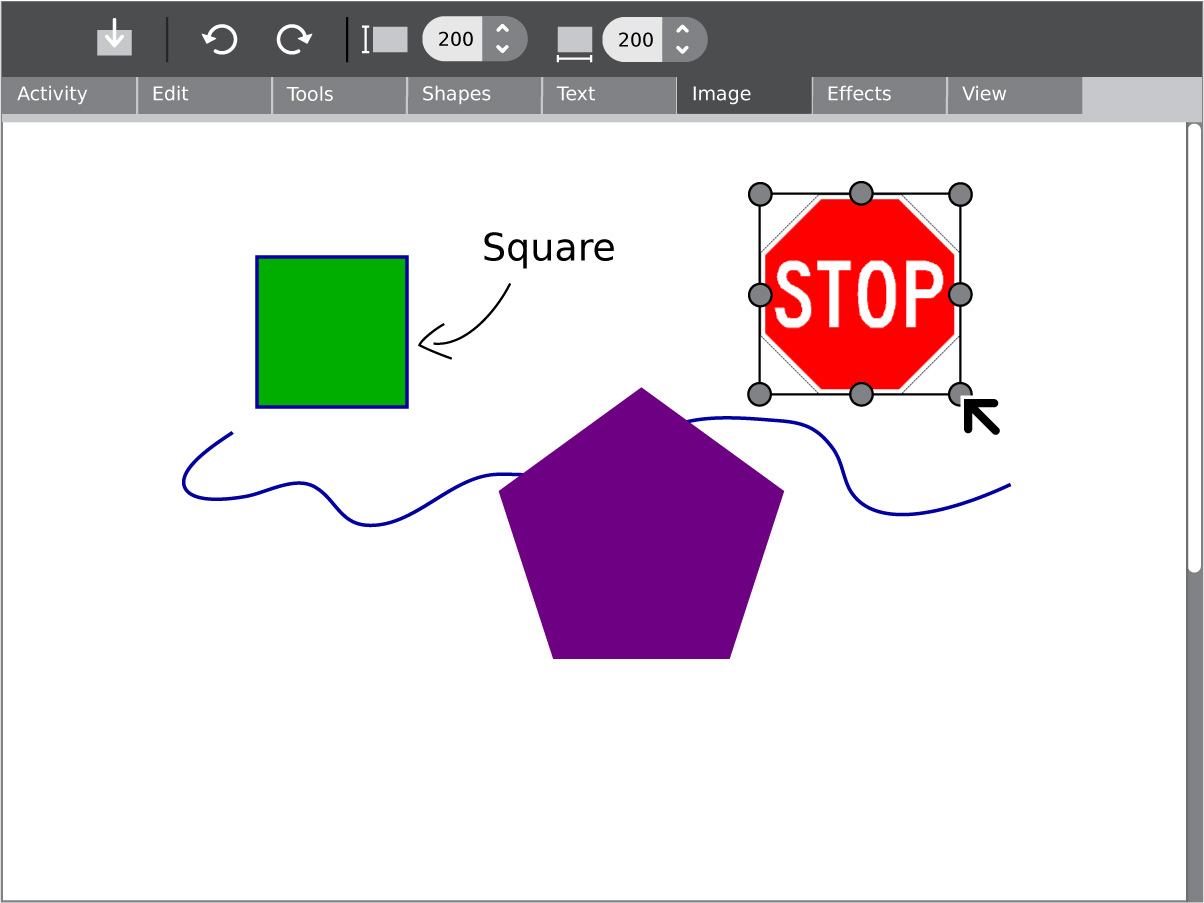Image resolution: width=1204 pixels, height=903 pixels.
Task: Click the bottom-middle handle of STOP sign
Action: (861, 394)
